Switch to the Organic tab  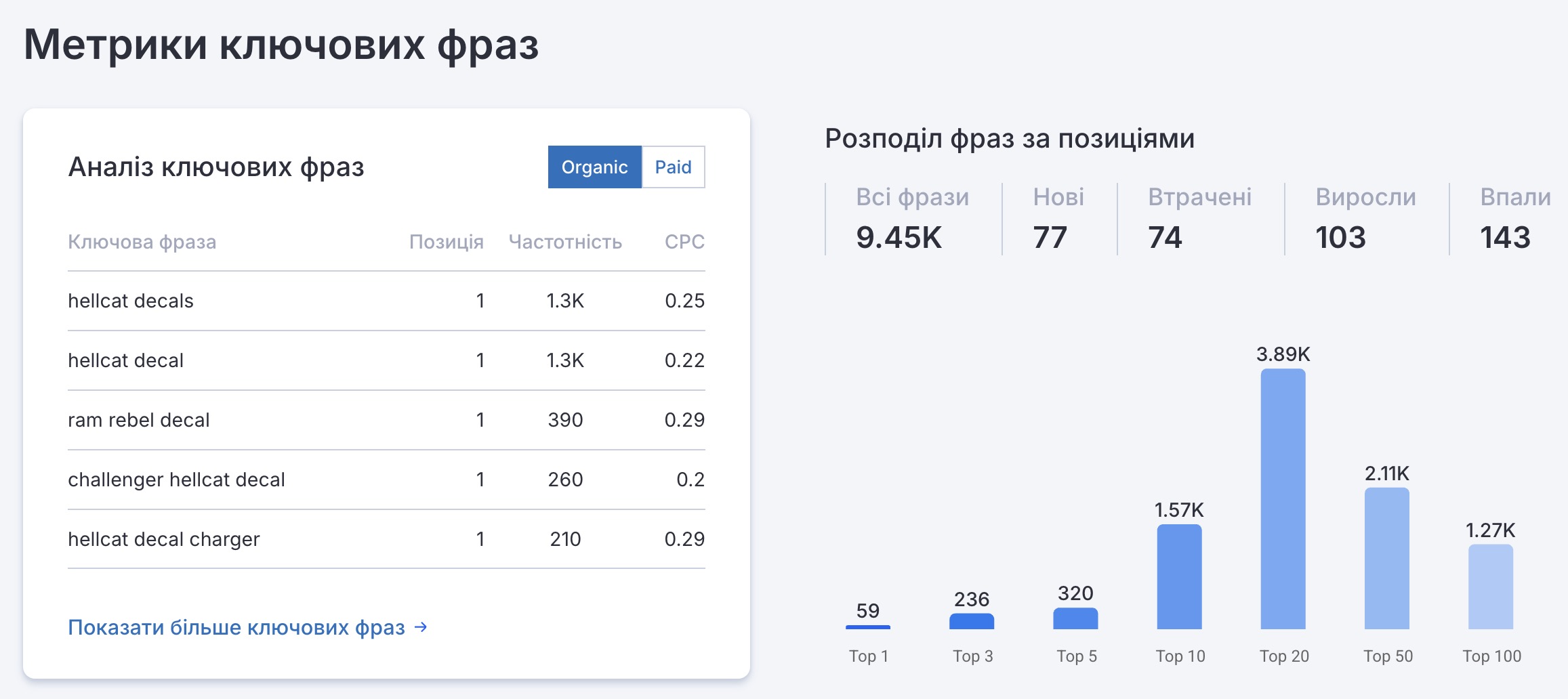pyautogui.click(x=594, y=167)
